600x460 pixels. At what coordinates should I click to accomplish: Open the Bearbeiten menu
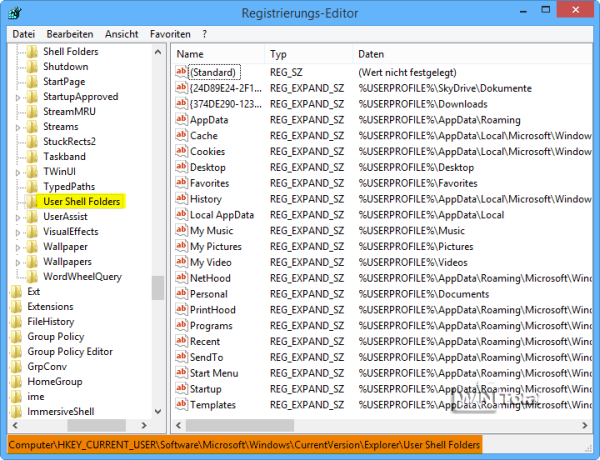point(70,34)
